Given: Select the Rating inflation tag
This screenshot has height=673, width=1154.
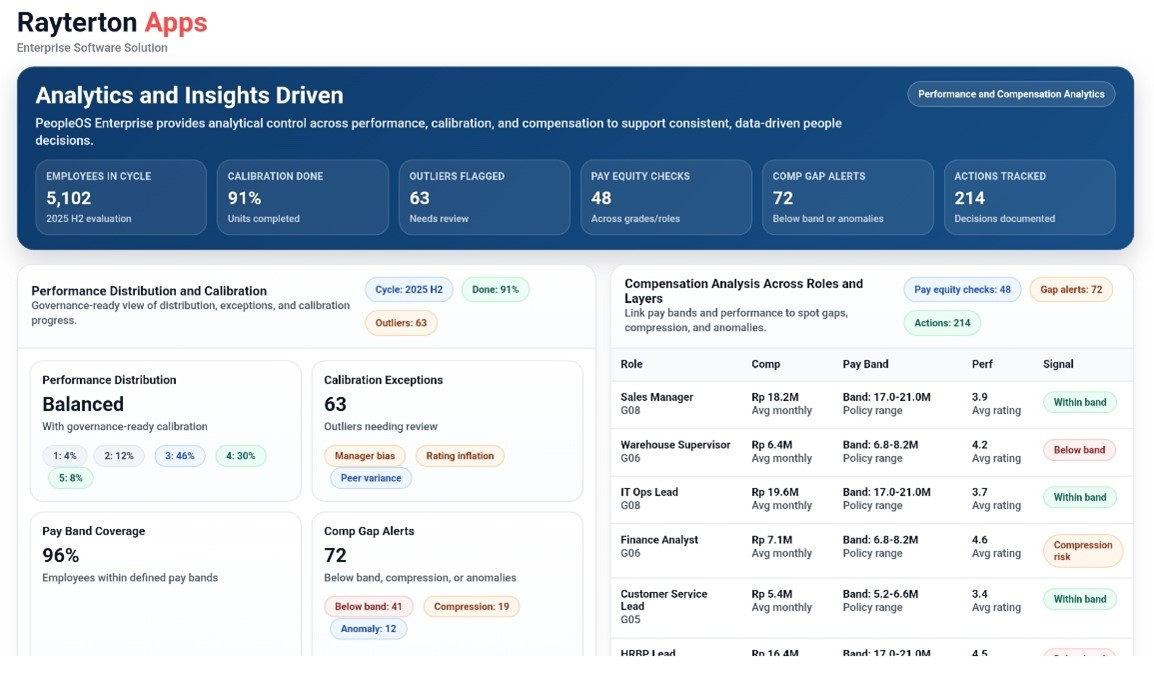Looking at the screenshot, I should 460,456.
